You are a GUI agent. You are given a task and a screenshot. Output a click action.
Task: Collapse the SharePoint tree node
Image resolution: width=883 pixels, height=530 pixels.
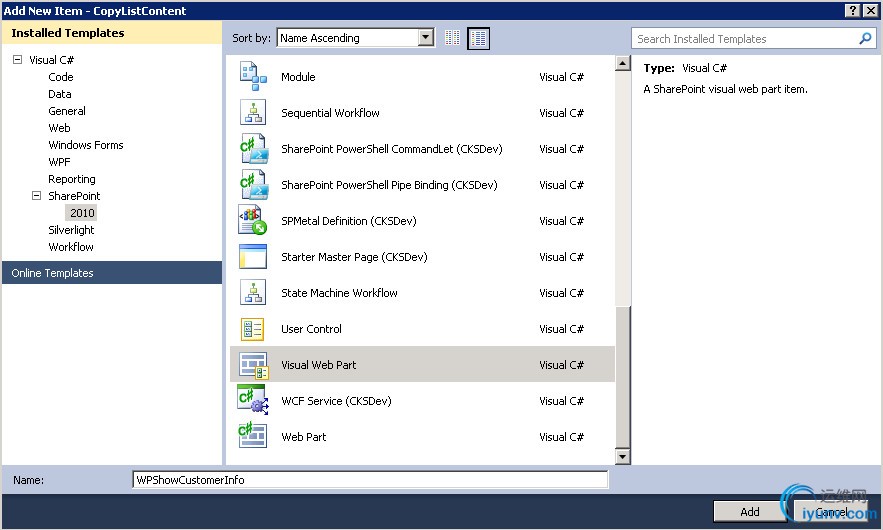click(x=37, y=195)
